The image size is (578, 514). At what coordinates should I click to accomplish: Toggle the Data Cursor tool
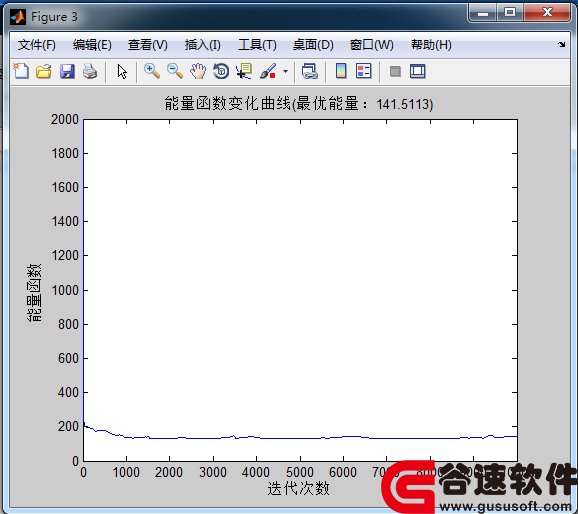coord(244,71)
